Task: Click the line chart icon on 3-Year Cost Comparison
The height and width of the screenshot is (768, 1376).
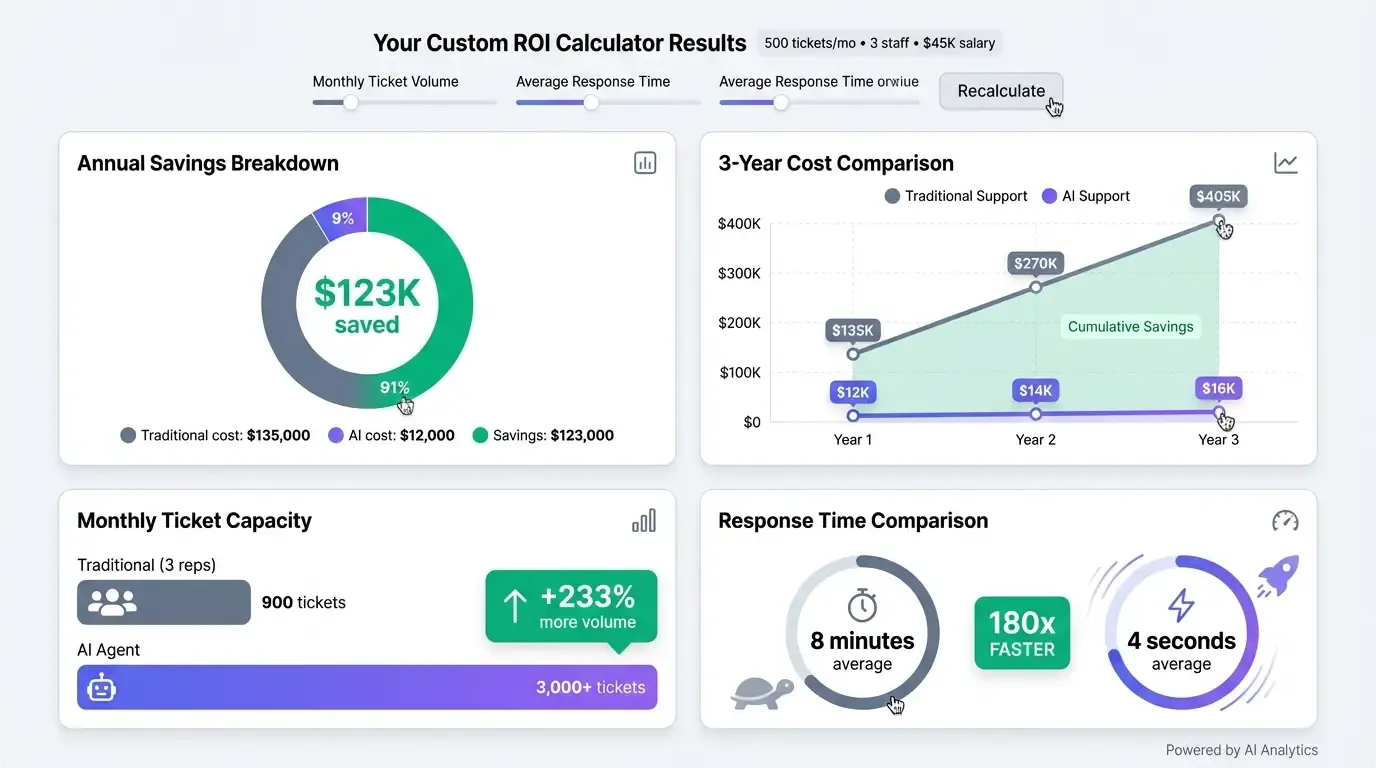Action: click(1285, 161)
